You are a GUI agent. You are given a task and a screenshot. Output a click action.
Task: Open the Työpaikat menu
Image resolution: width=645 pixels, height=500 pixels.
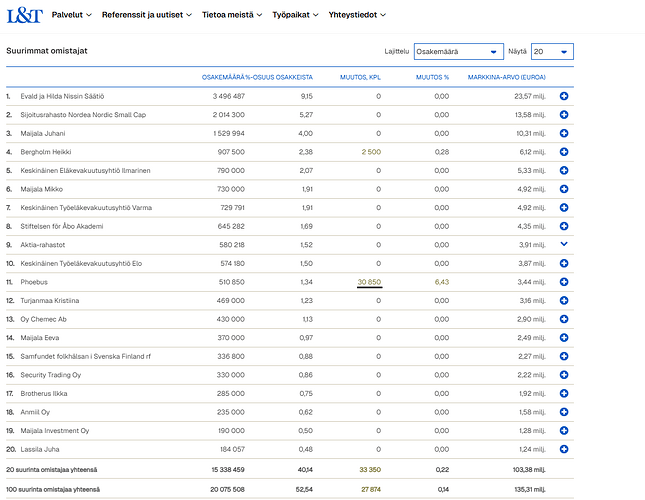[295, 15]
